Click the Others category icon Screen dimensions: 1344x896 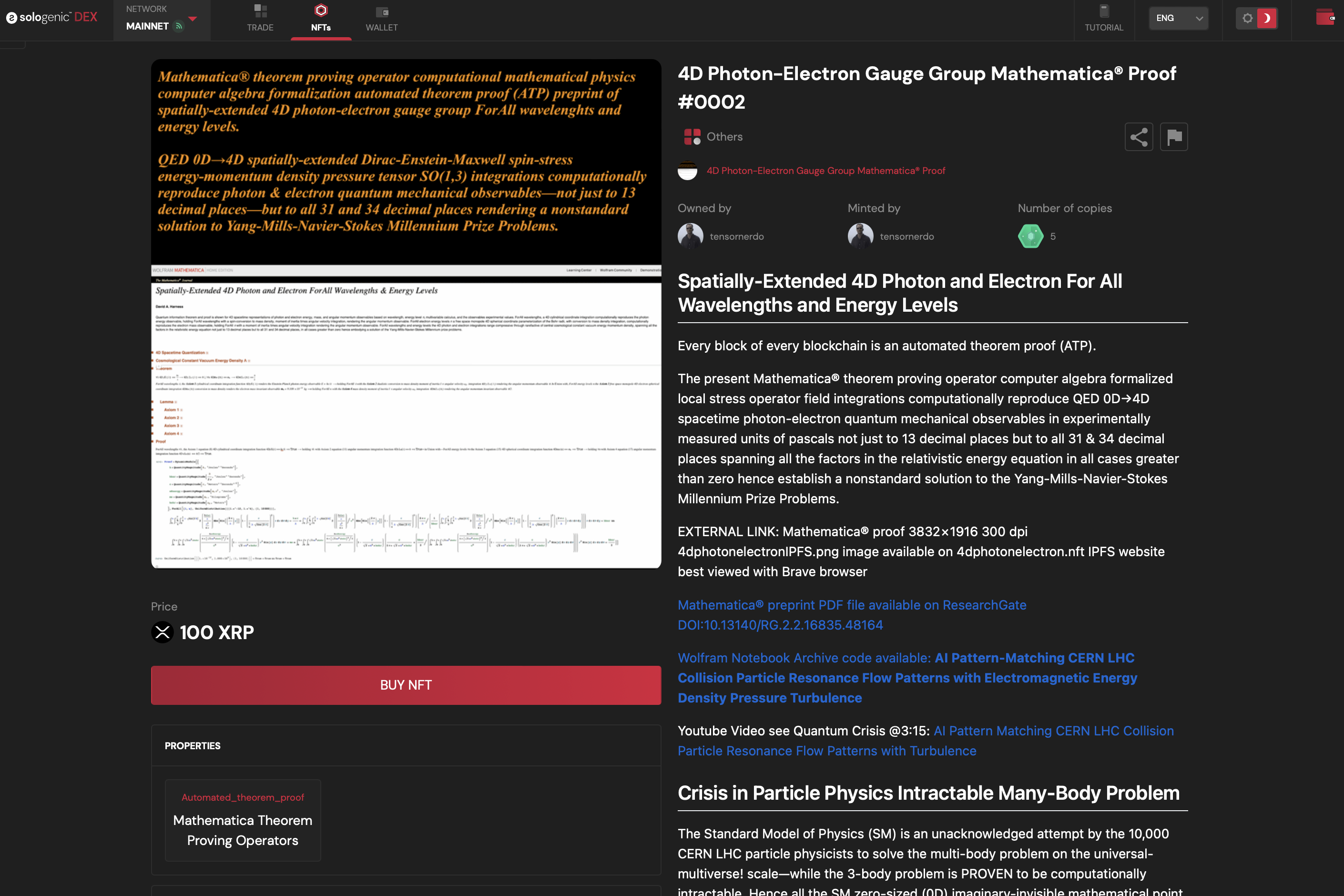click(692, 137)
